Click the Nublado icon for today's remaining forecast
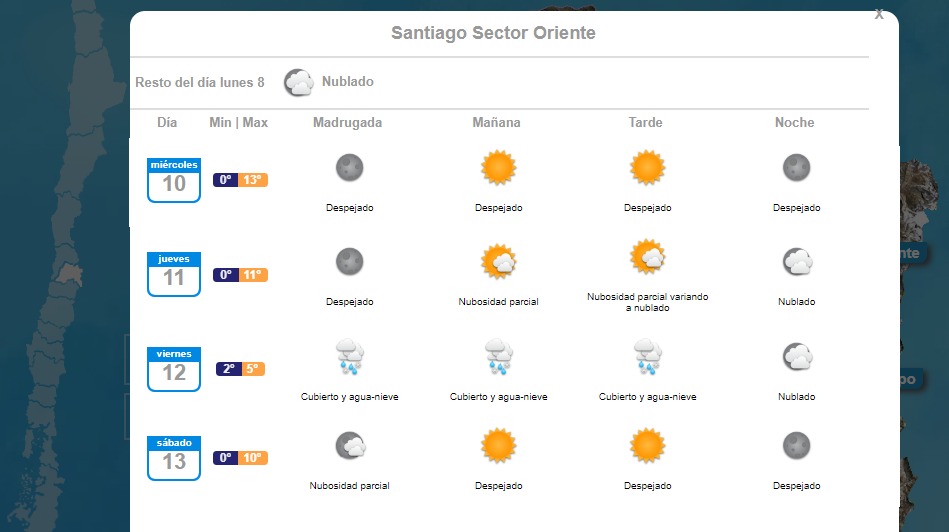The image size is (949, 532). coord(298,82)
